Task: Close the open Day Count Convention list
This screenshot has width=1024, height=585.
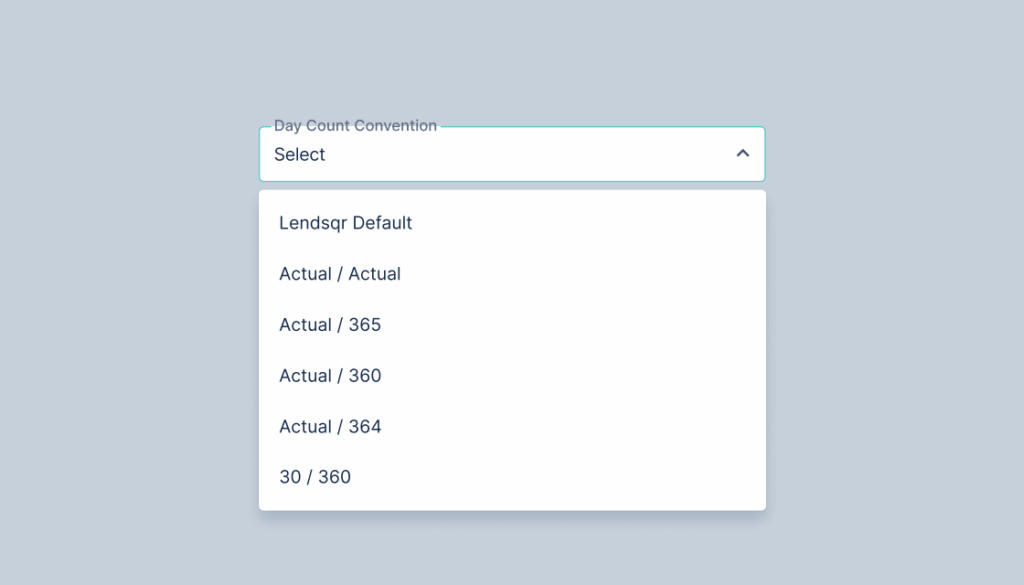Action: pos(742,154)
